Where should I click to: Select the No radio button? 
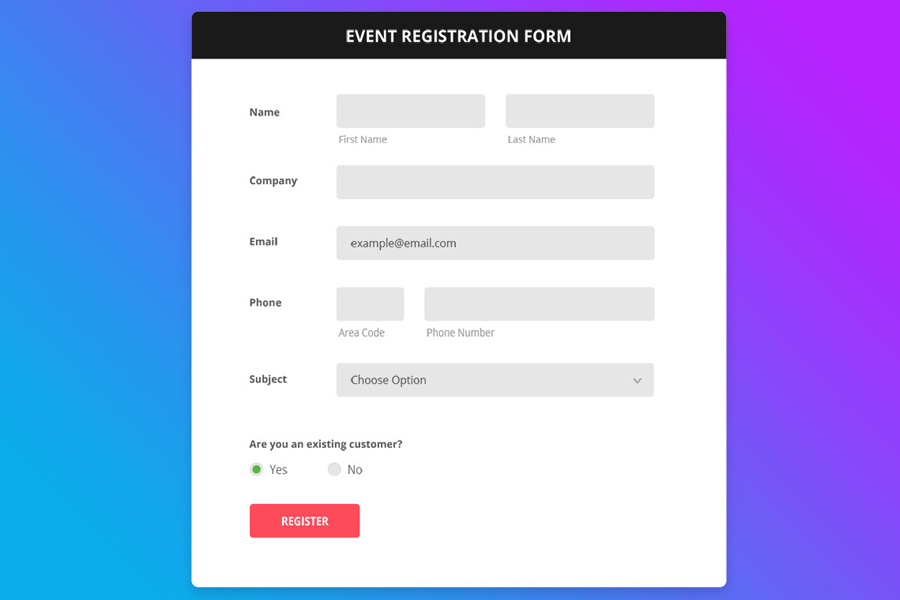[x=334, y=470]
